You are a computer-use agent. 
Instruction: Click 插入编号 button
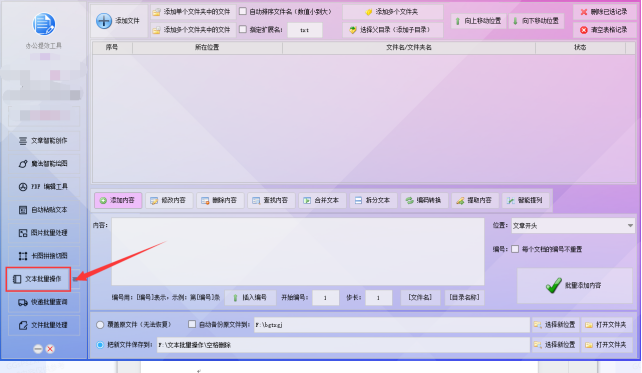click(250, 298)
